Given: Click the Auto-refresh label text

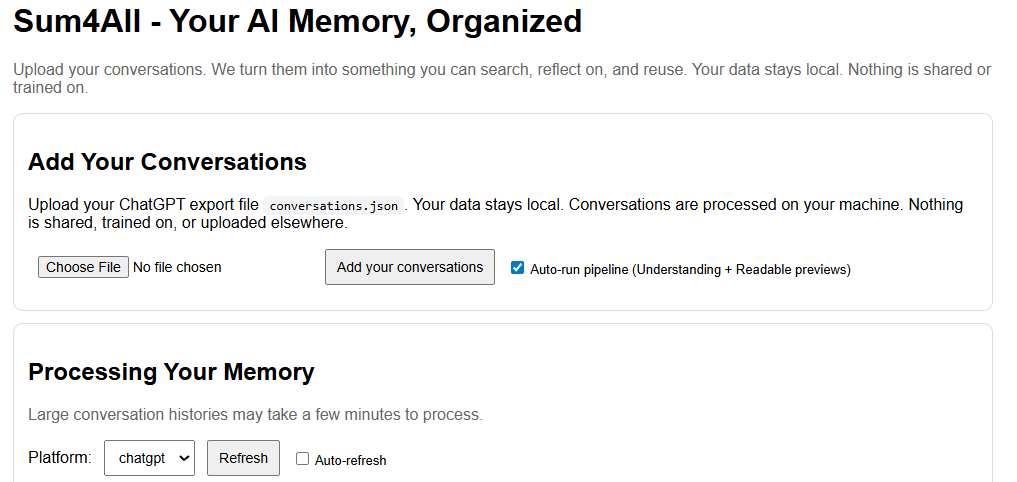Looking at the screenshot, I should [x=350, y=460].
